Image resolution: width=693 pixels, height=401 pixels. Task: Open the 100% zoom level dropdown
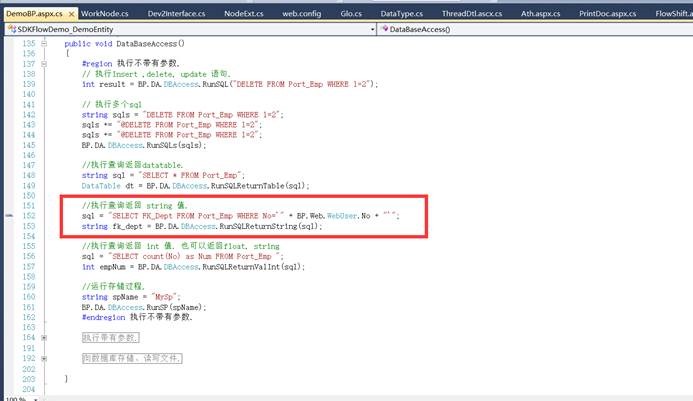pyautogui.click(x=35, y=399)
